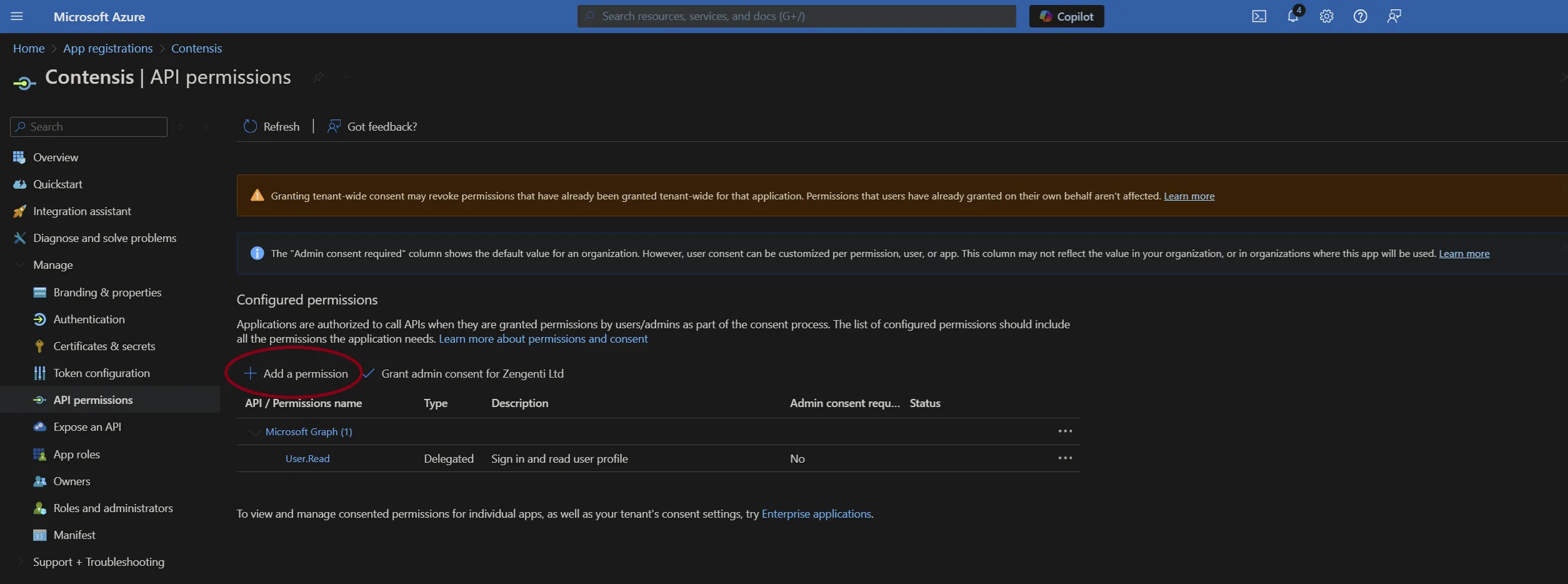
Task: Open the User.Read permission
Action: 307,458
